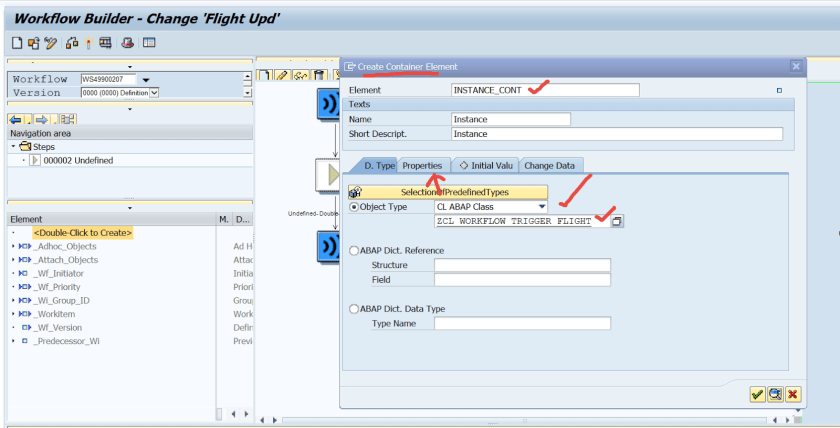The image size is (840, 428).
Task: Open value help beside ZCL_WORKFLOW_TRIGGER_FLIGHT
Action: pyautogui.click(x=617, y=221)
